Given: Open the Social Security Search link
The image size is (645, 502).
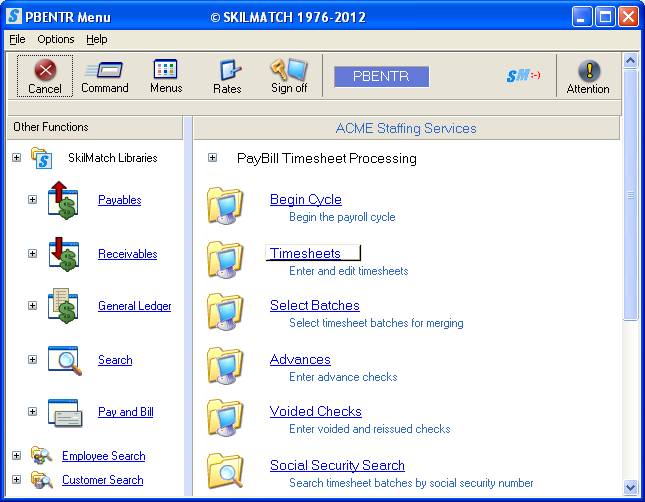Looking at the screenshot, I should (x=337, y=465).
